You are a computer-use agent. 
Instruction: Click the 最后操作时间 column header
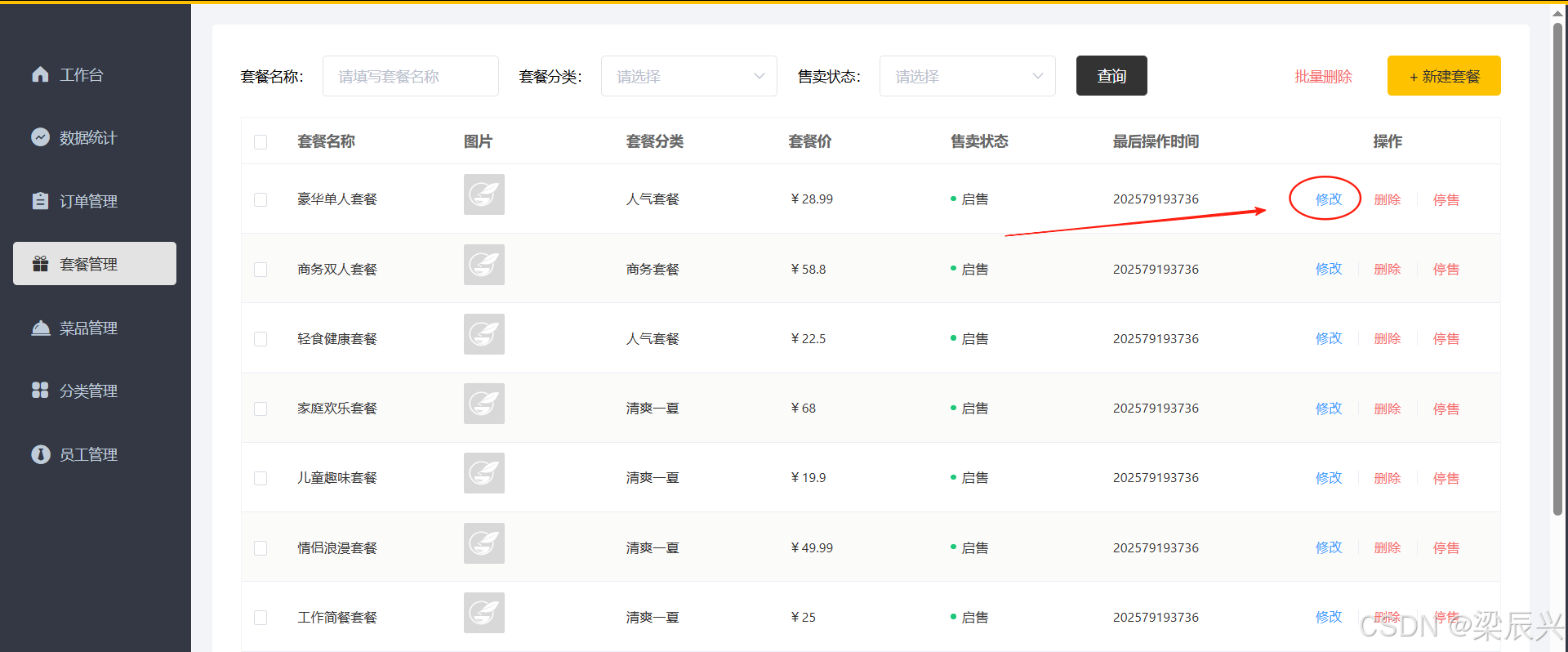(x=1156, y=141)
